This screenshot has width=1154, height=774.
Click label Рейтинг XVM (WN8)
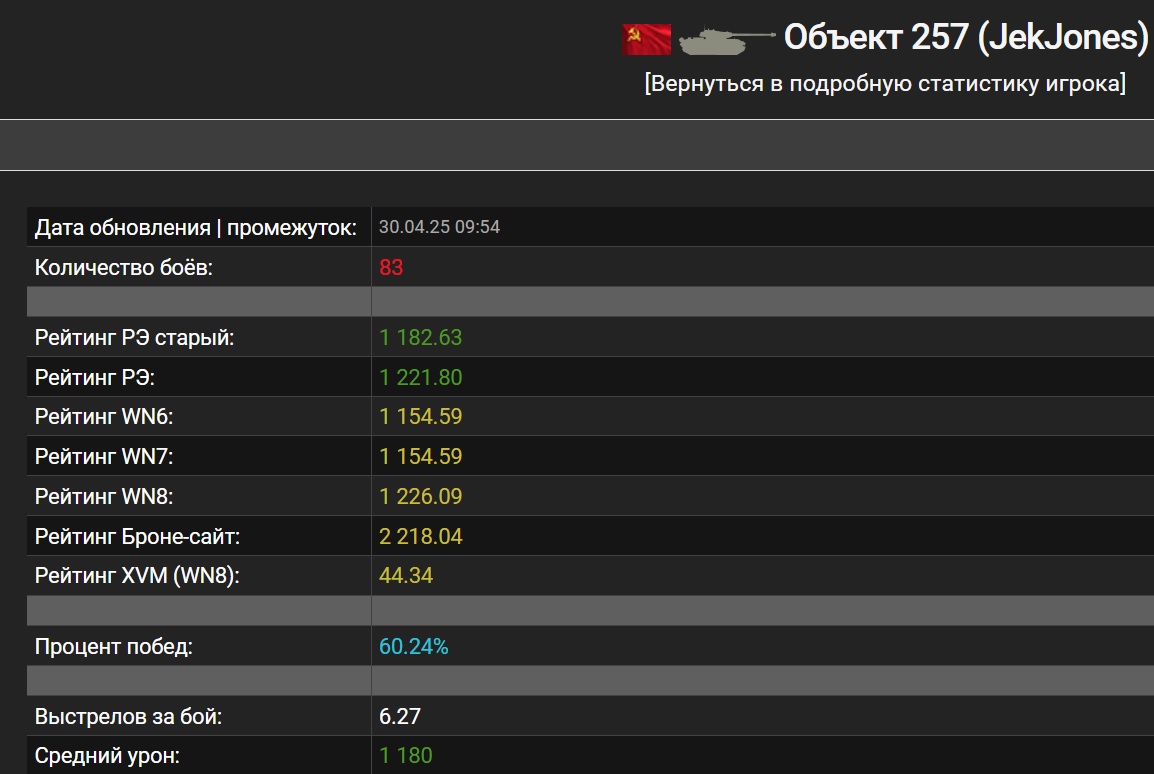(x=137, y=575)
